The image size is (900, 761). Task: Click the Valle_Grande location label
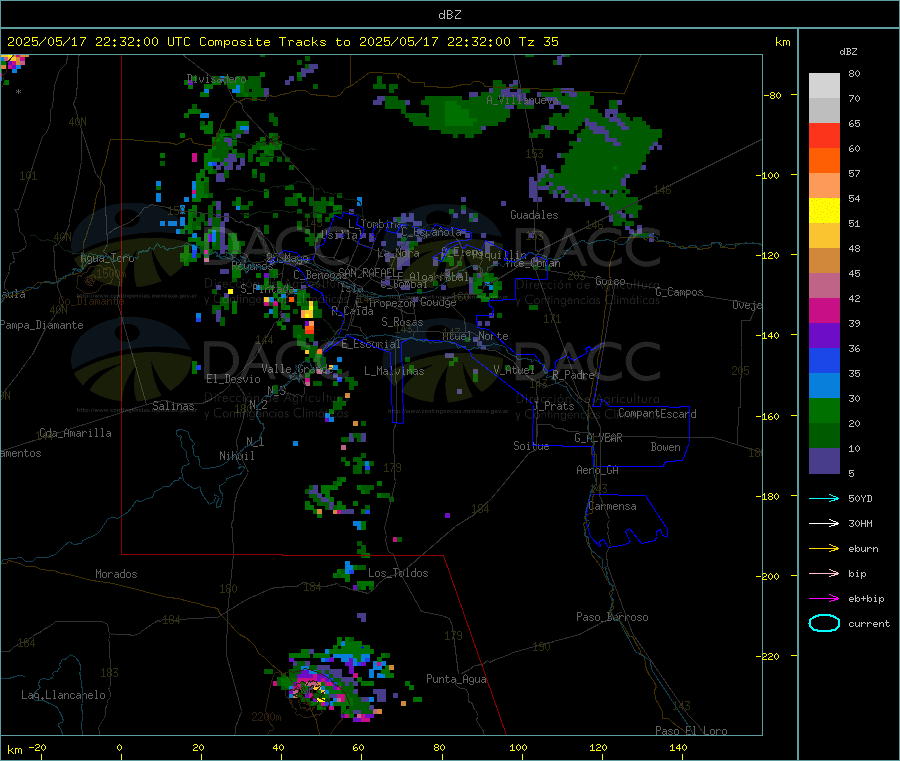point(297,368)
